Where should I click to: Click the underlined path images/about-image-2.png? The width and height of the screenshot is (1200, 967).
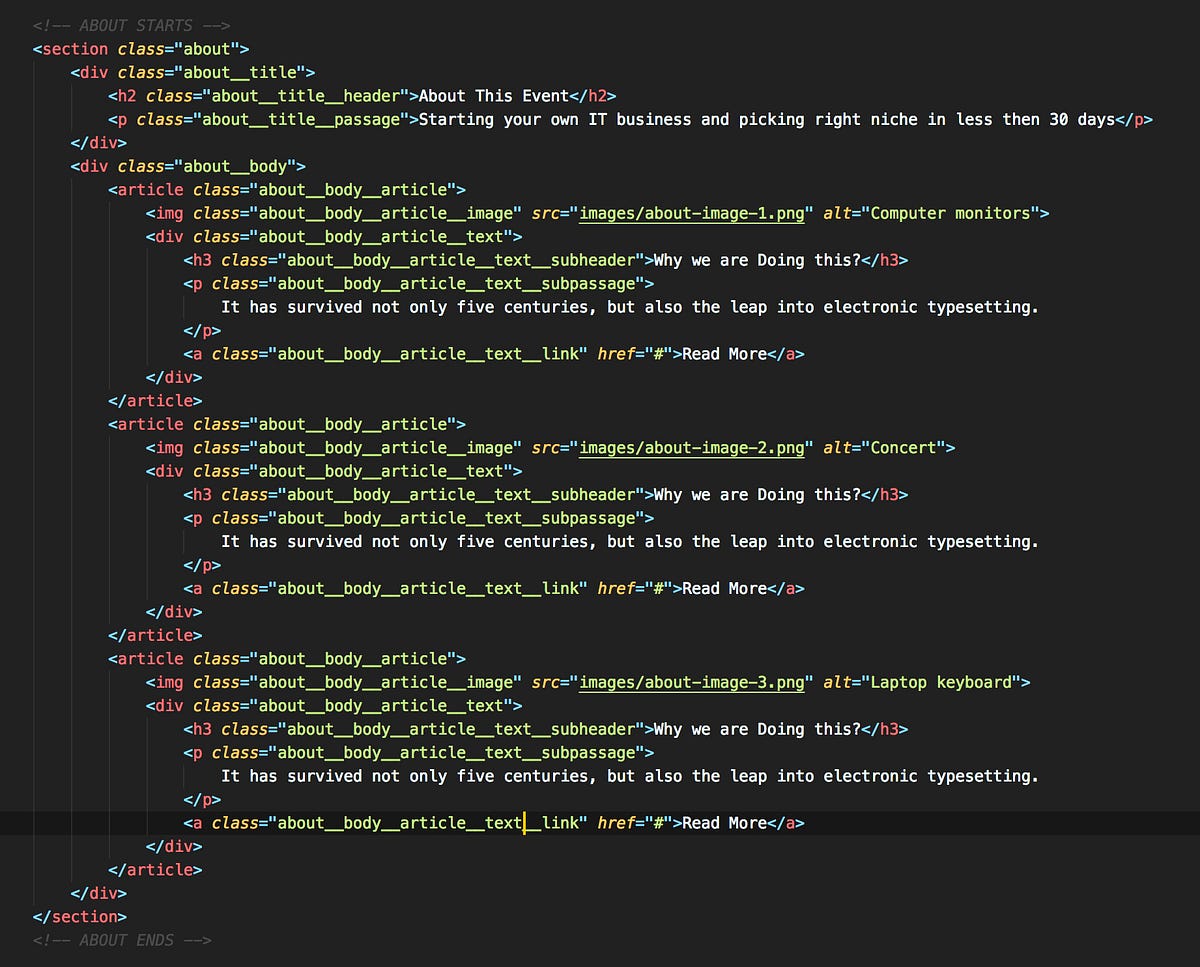click(x=690, y=447)
